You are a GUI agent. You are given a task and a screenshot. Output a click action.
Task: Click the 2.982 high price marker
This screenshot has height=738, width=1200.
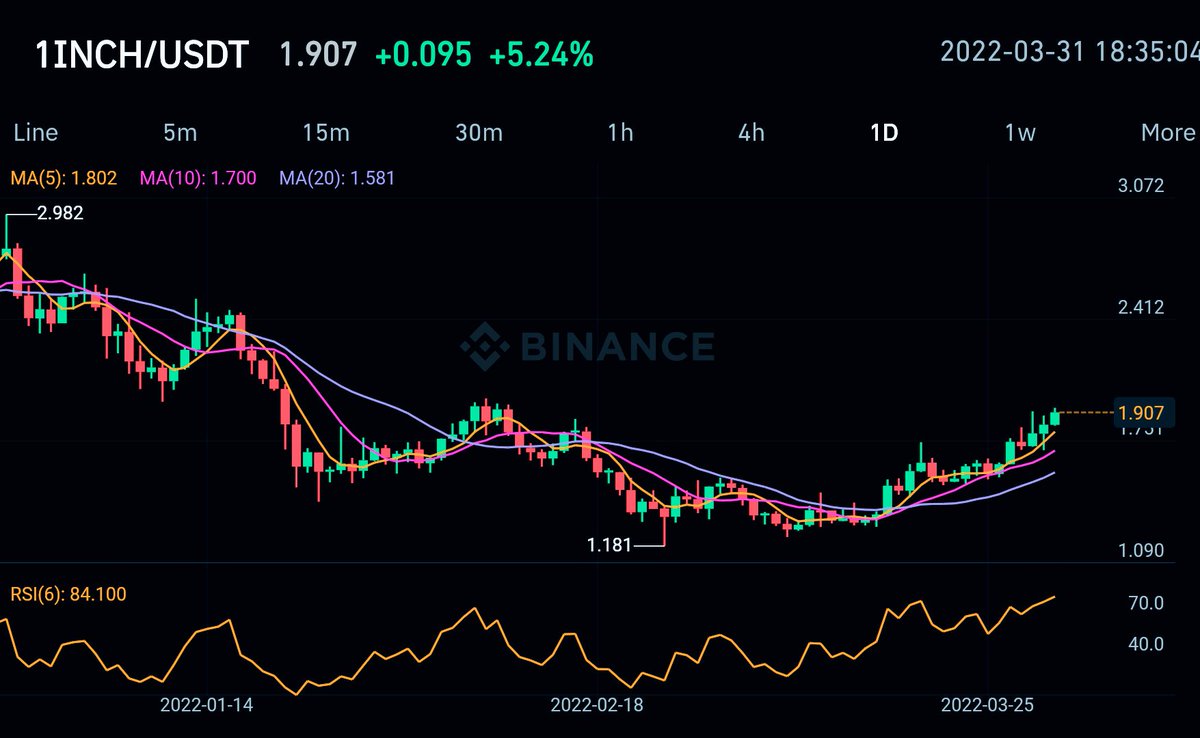point(60,212)
